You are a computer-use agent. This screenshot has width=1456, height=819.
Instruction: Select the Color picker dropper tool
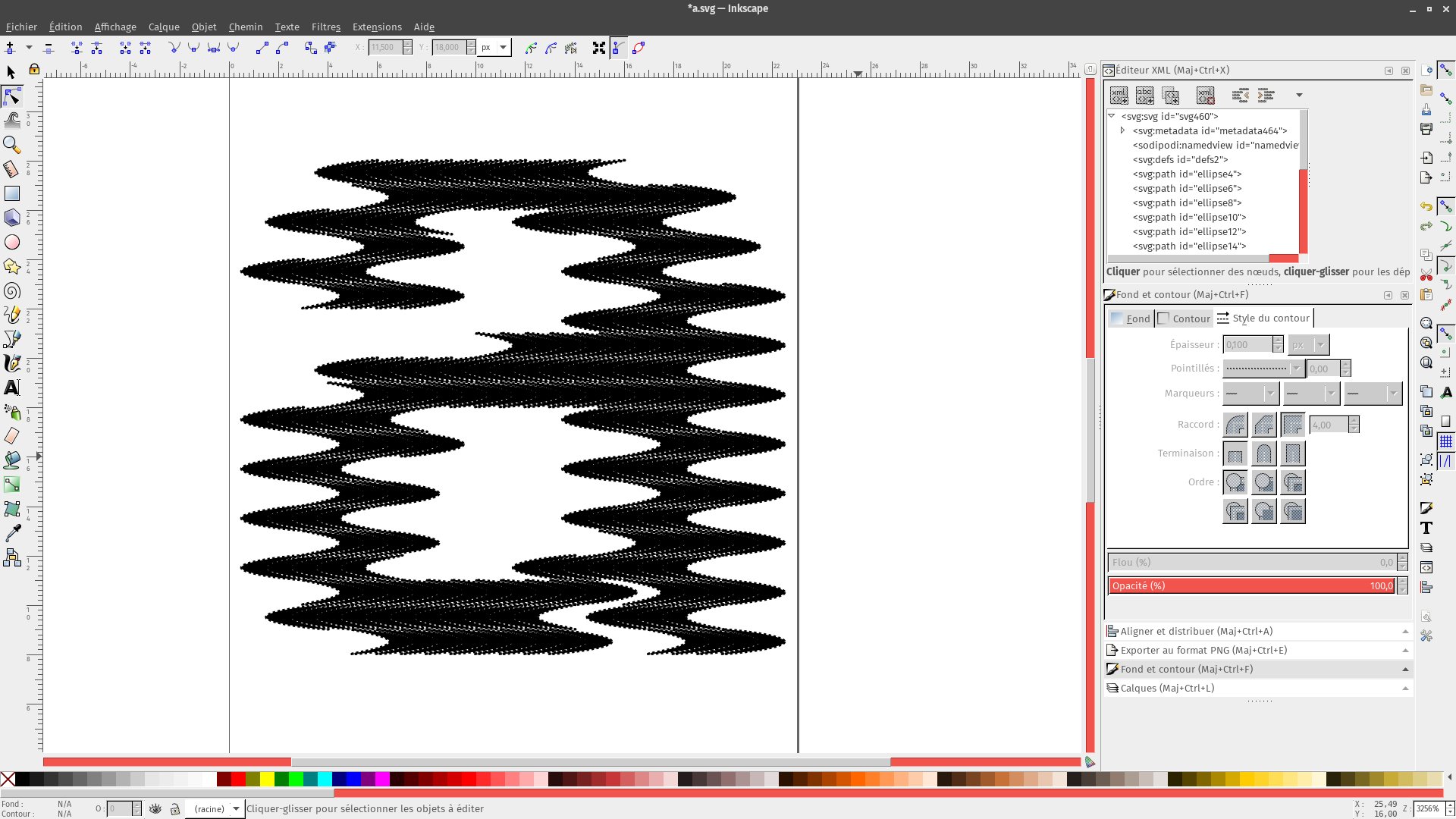pos(12,534)
